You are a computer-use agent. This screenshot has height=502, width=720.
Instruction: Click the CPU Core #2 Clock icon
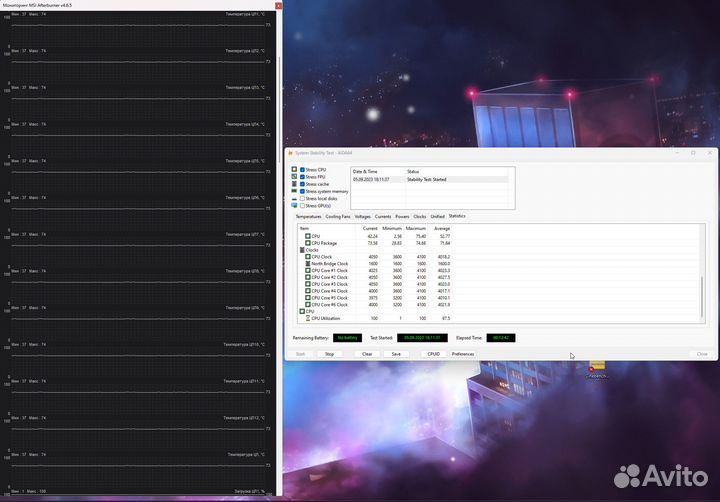(308, 277)
